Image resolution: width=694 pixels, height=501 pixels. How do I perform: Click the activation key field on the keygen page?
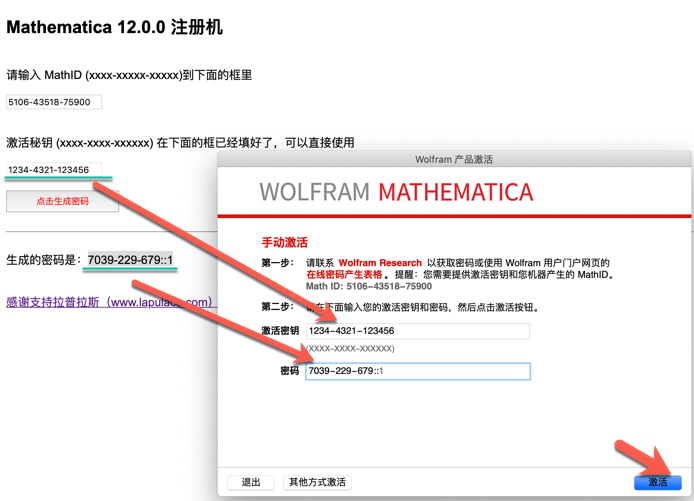[54, 170]
